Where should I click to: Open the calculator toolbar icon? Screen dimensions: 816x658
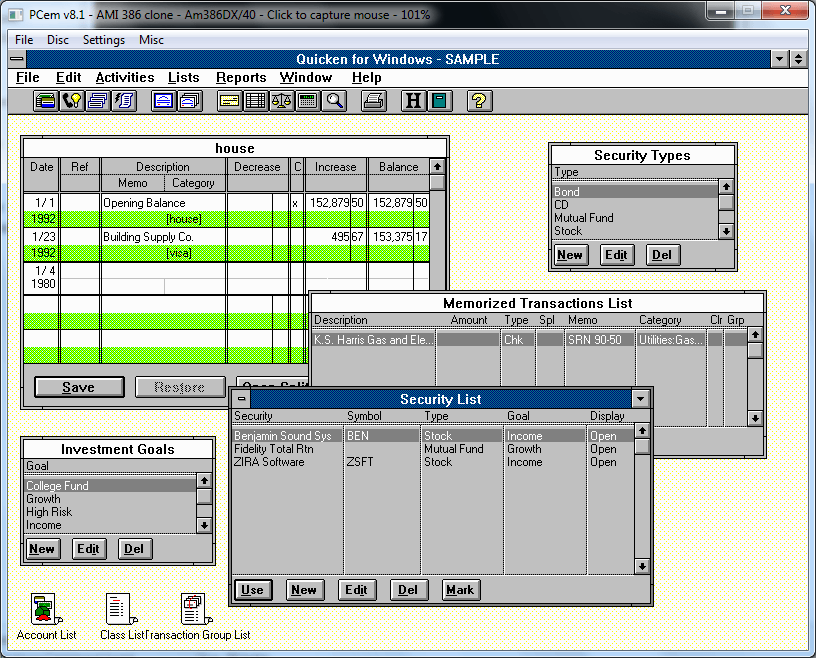[x=308, y=100]
